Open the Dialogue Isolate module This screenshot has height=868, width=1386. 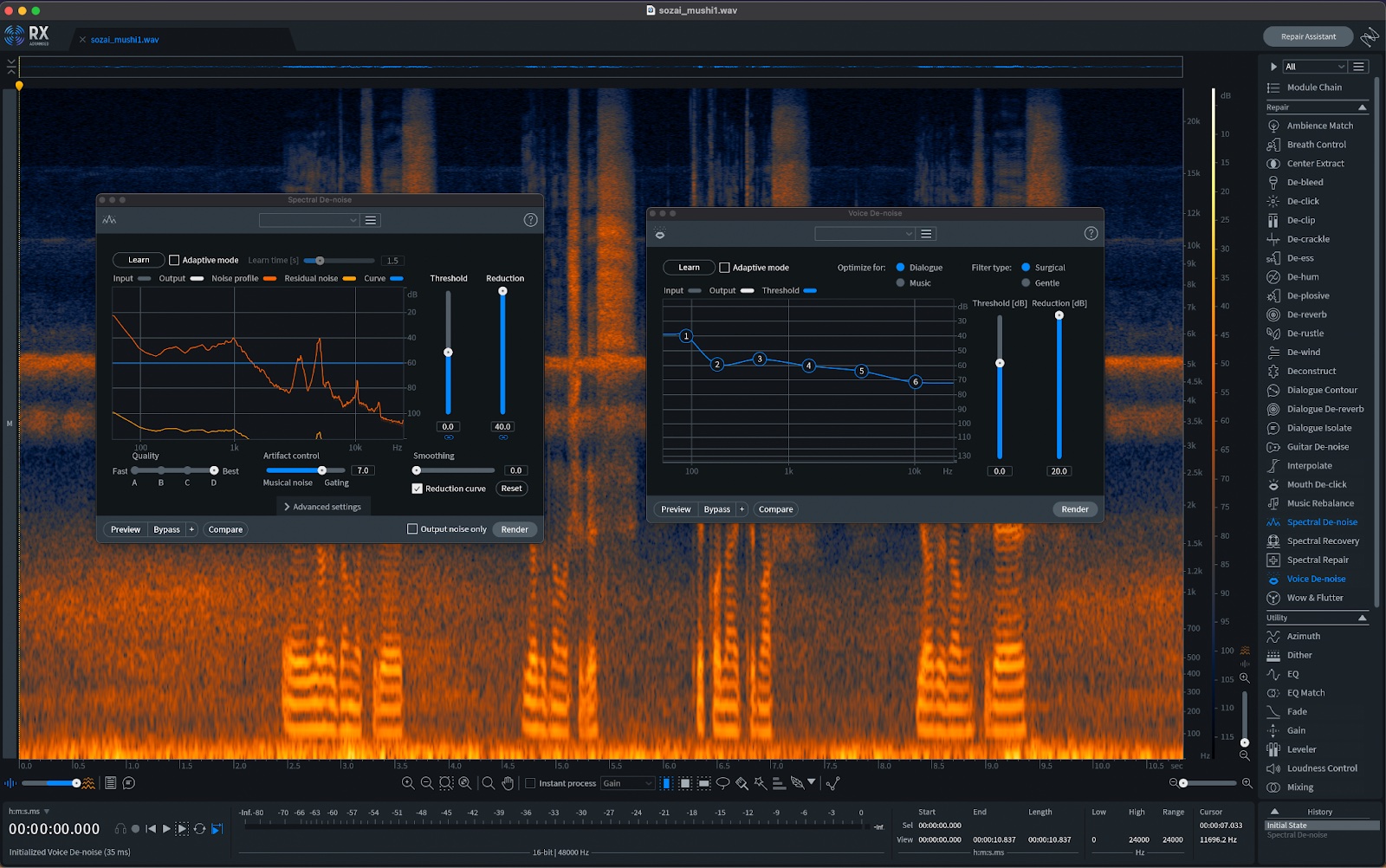pyautogui.click(x=1318, y=428)
